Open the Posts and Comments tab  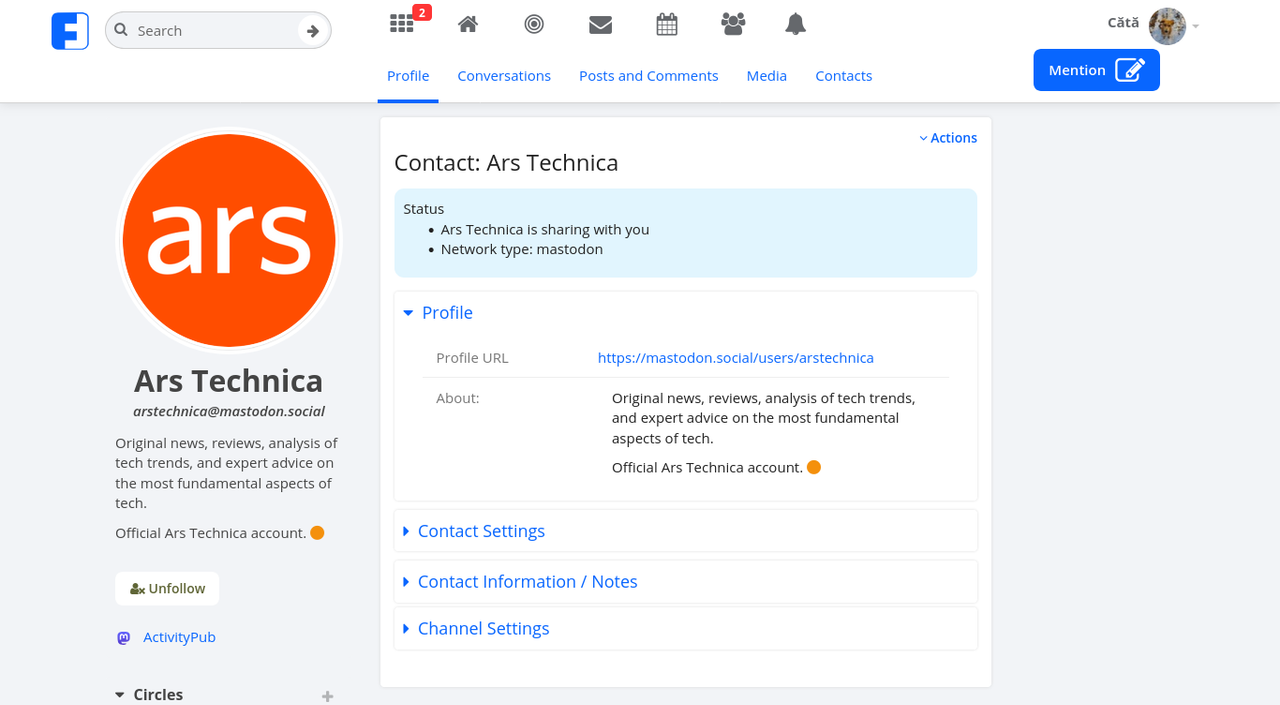649,76
